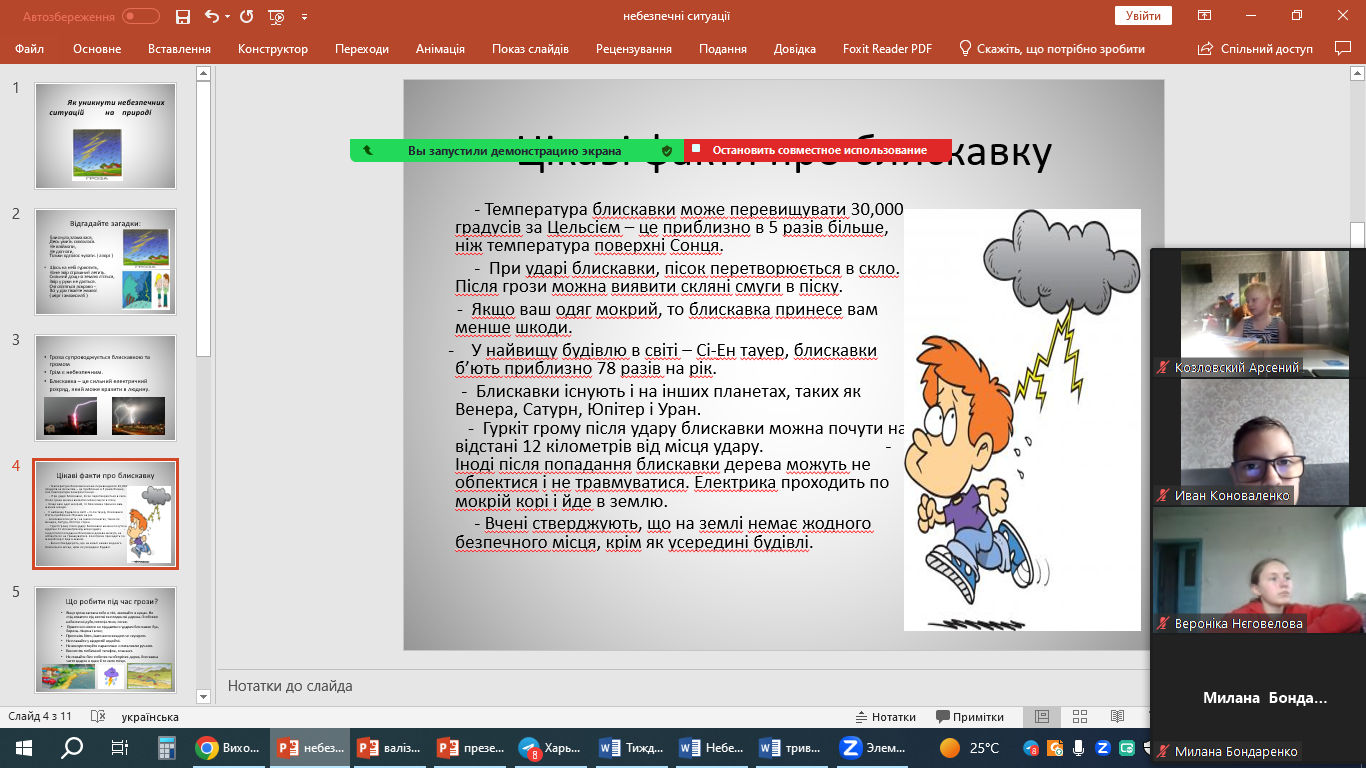1366x768 pixels.
Task: Open Task View from the taskbar
Action: pyautogui.click(x=119, y=747)
